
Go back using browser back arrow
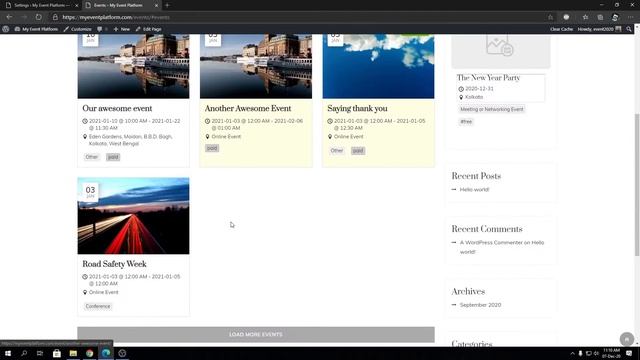pyautogui.click(x=9, y=17)
